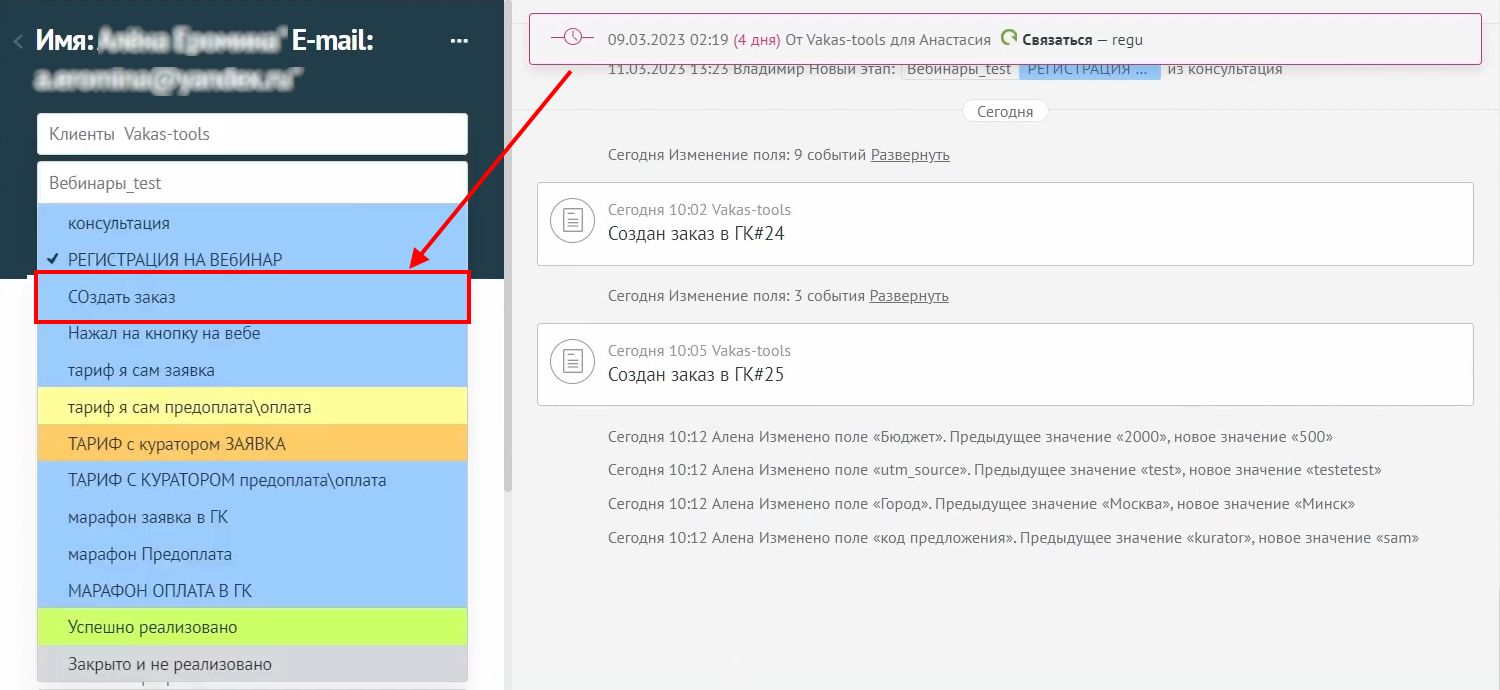Choose stage Нажал на кнопку на вебе

[x=164, y=333]
